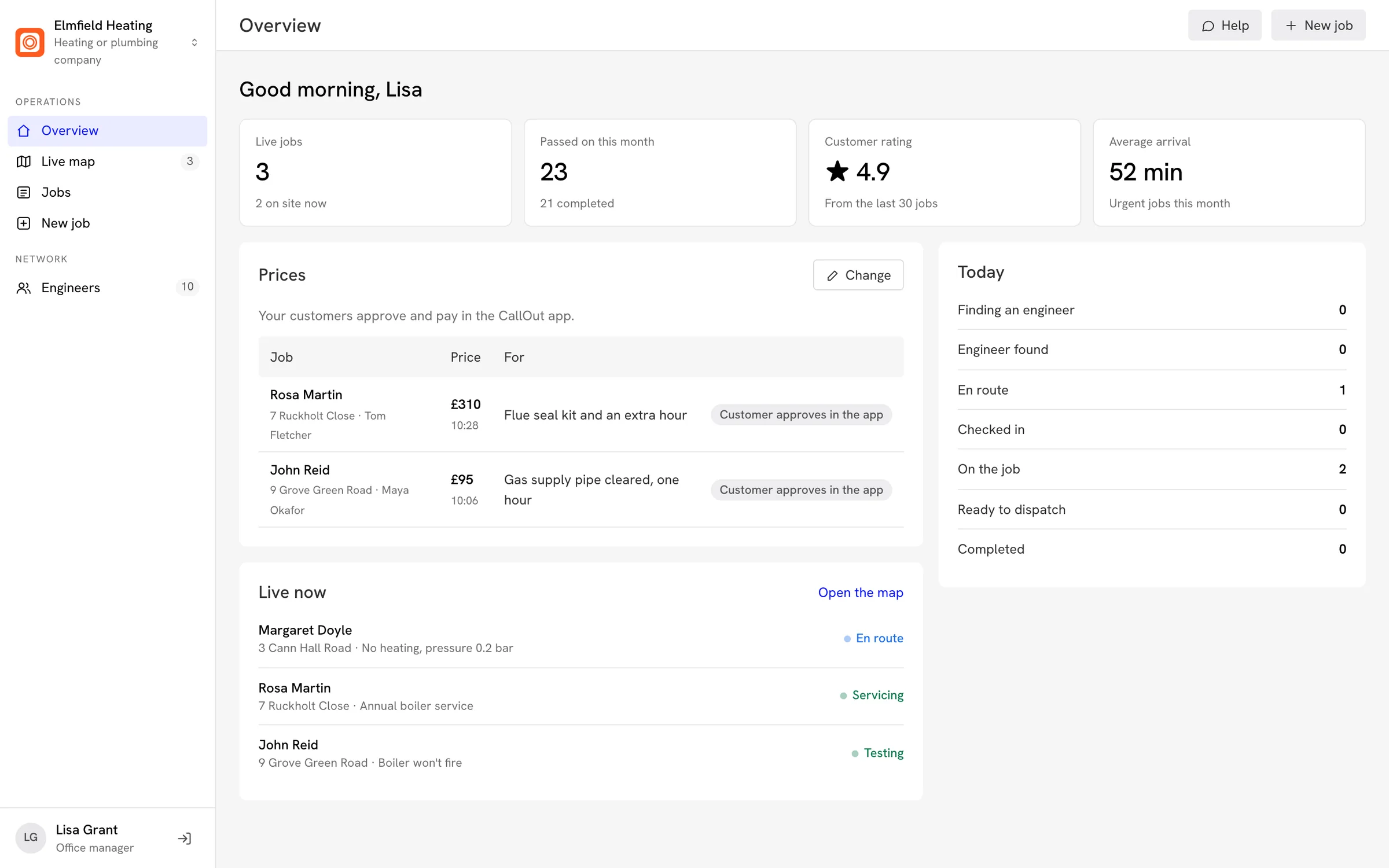Image resolution: width=1389 pixels, height=868 pixels.
Task: Click the Overview home icon
Action: [x=24, y=131]
